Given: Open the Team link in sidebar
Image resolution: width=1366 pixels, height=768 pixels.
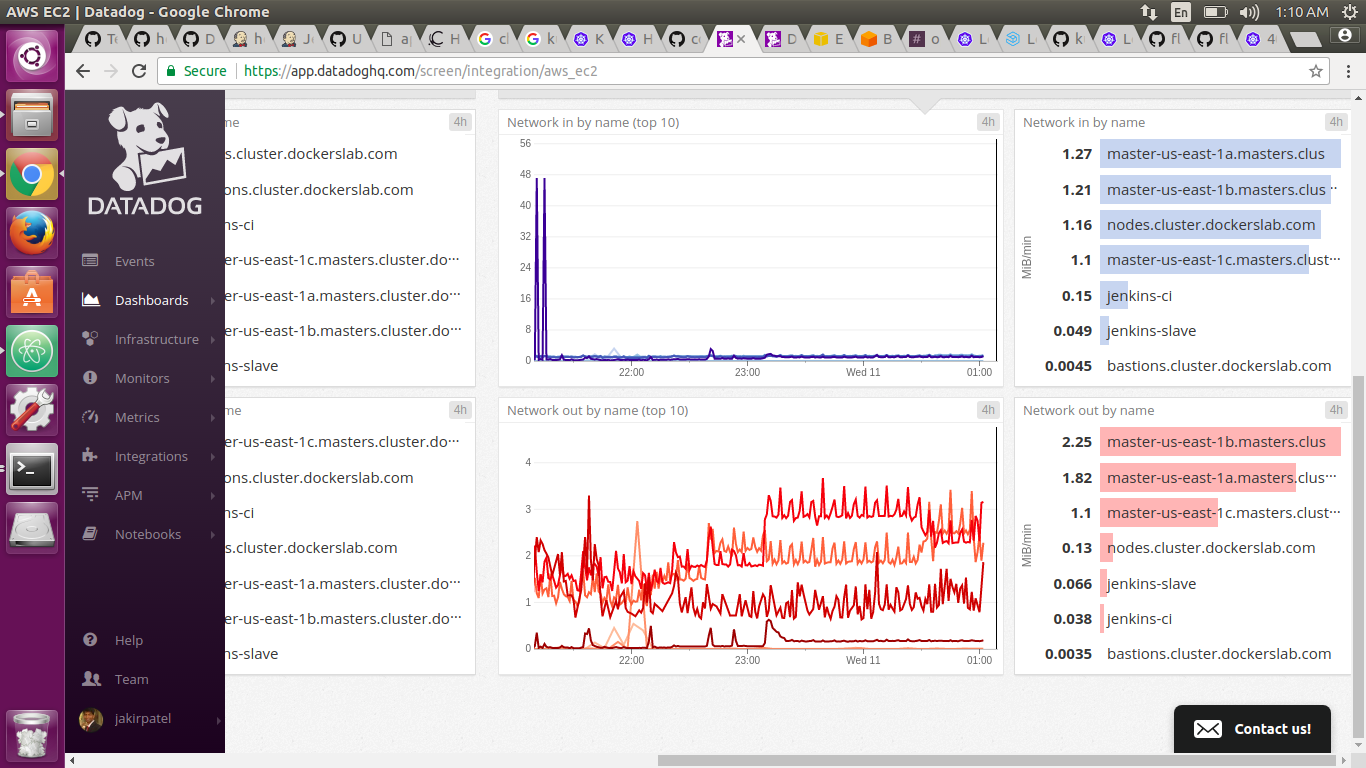Looking at the screenshot, I should coord(131,679).
